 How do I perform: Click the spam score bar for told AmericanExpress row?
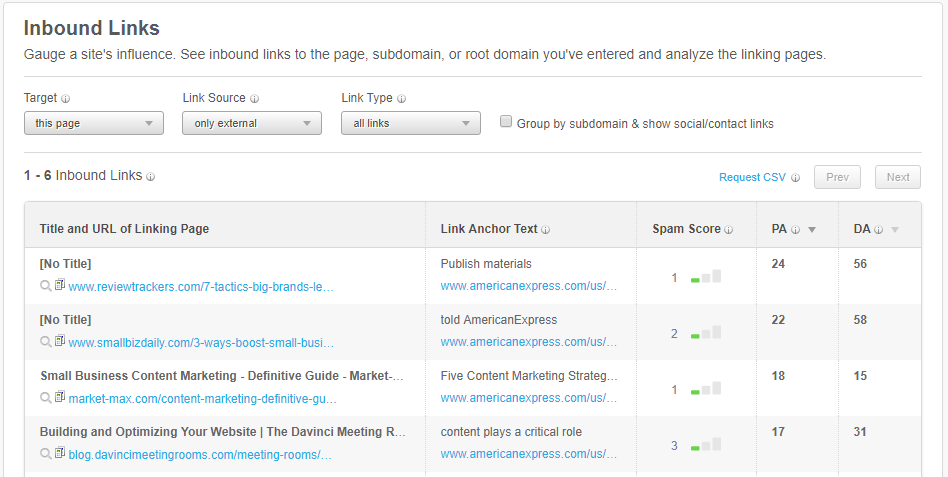click(706, 333)
